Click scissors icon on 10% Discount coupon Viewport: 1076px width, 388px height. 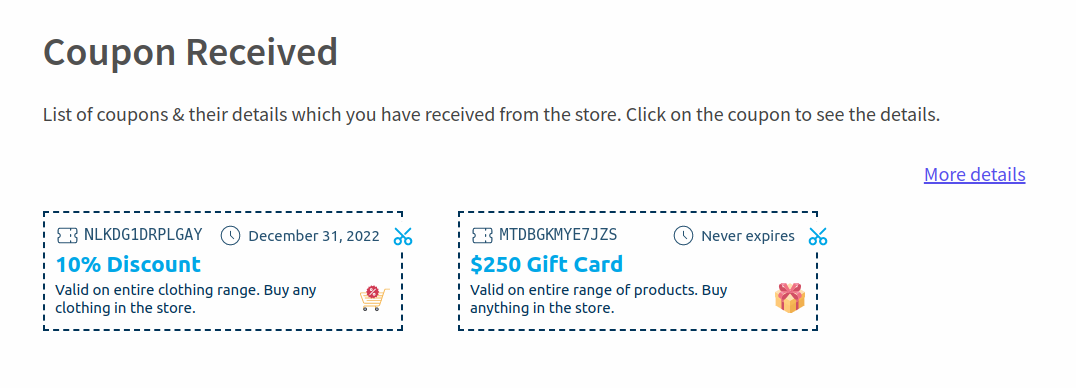403,237
